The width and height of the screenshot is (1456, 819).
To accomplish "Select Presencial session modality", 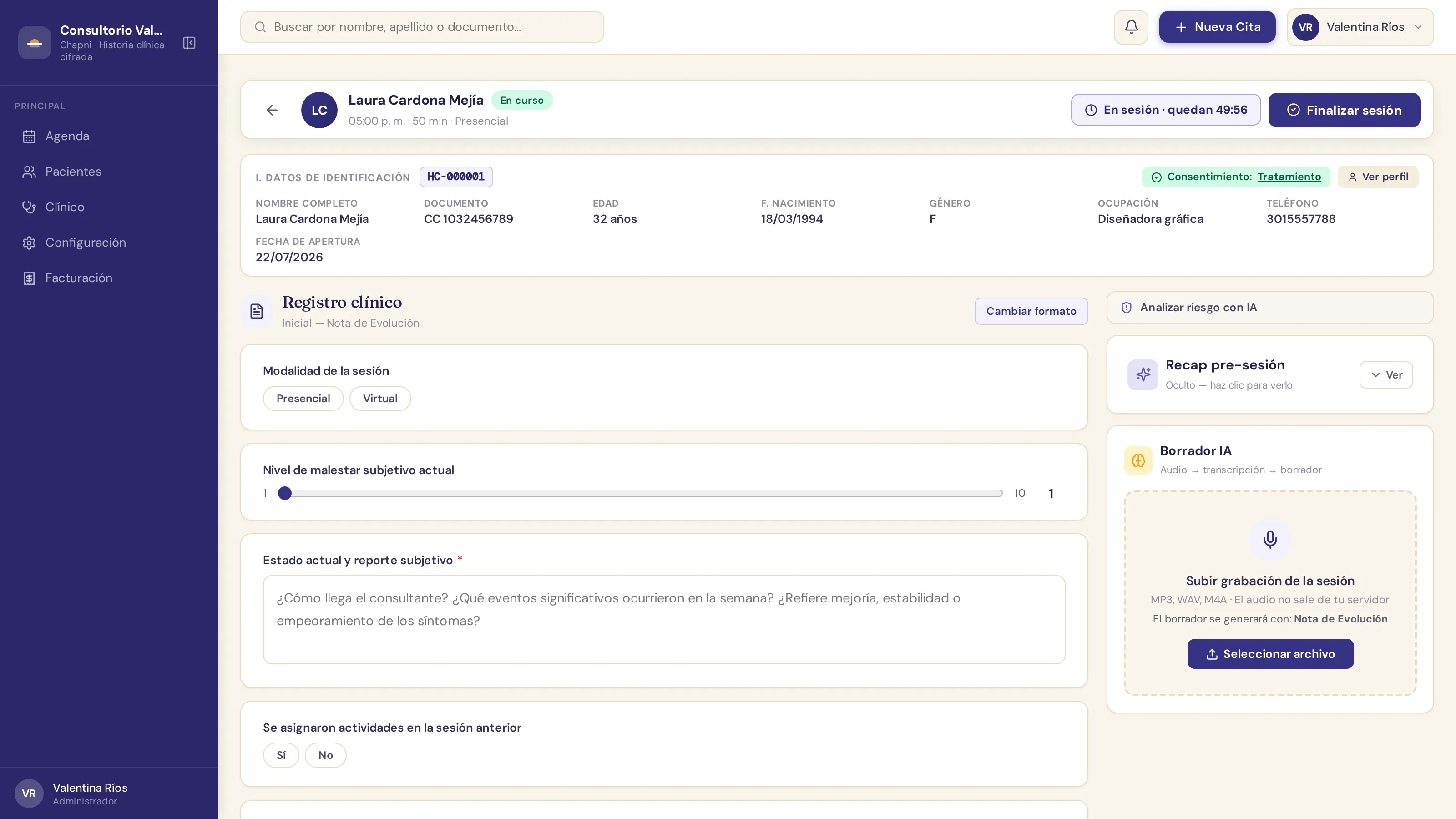I will (303, 399).
